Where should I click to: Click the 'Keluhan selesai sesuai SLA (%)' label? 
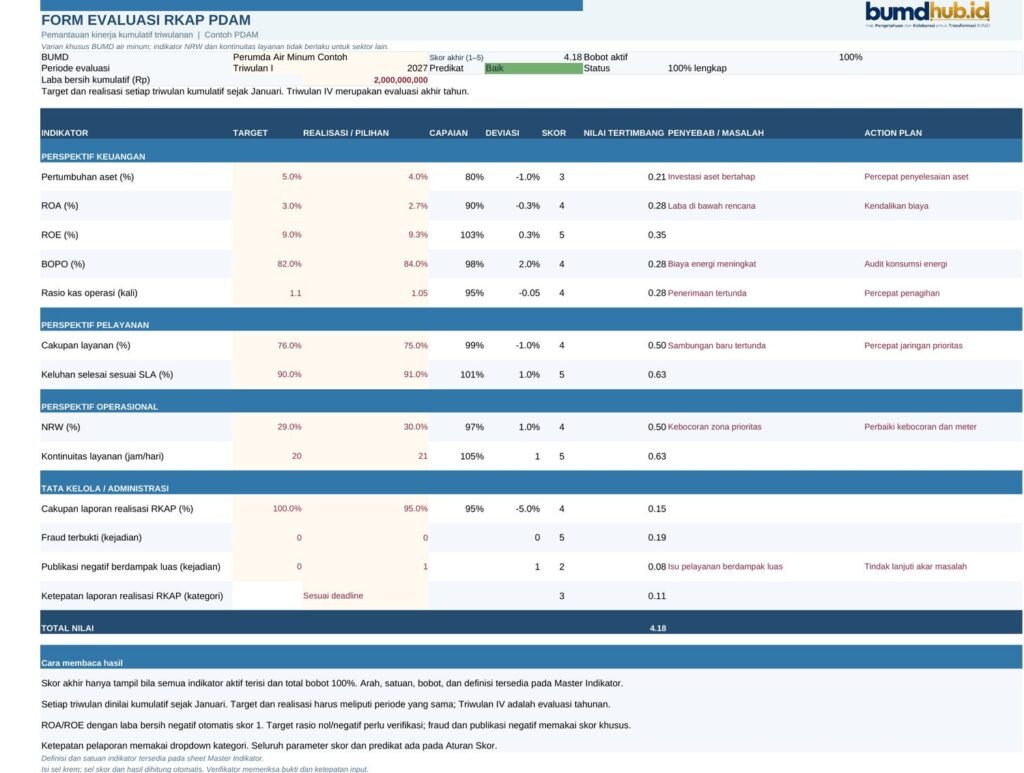(x=107, y=374)
